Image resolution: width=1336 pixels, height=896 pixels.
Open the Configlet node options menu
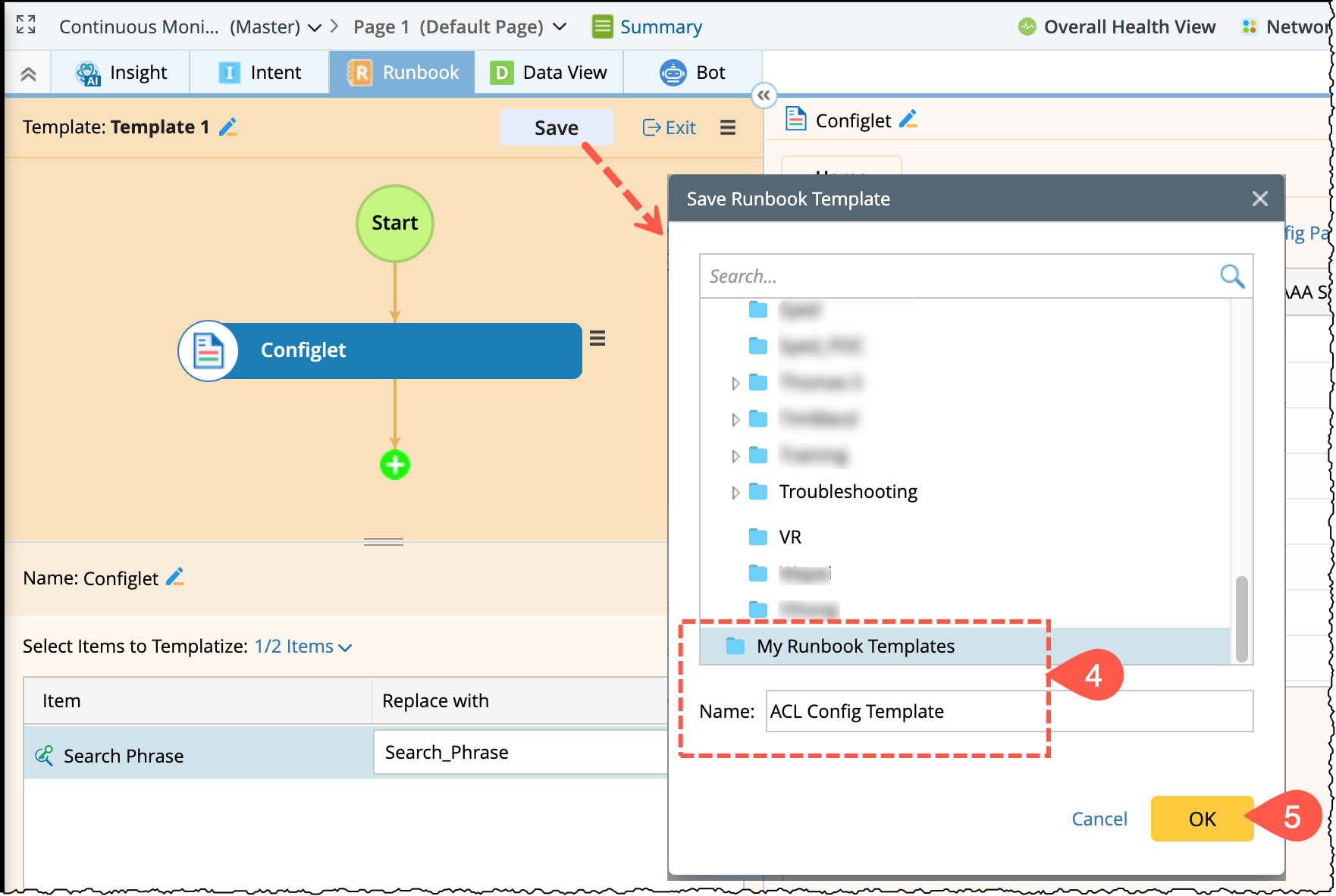[597, 338]
